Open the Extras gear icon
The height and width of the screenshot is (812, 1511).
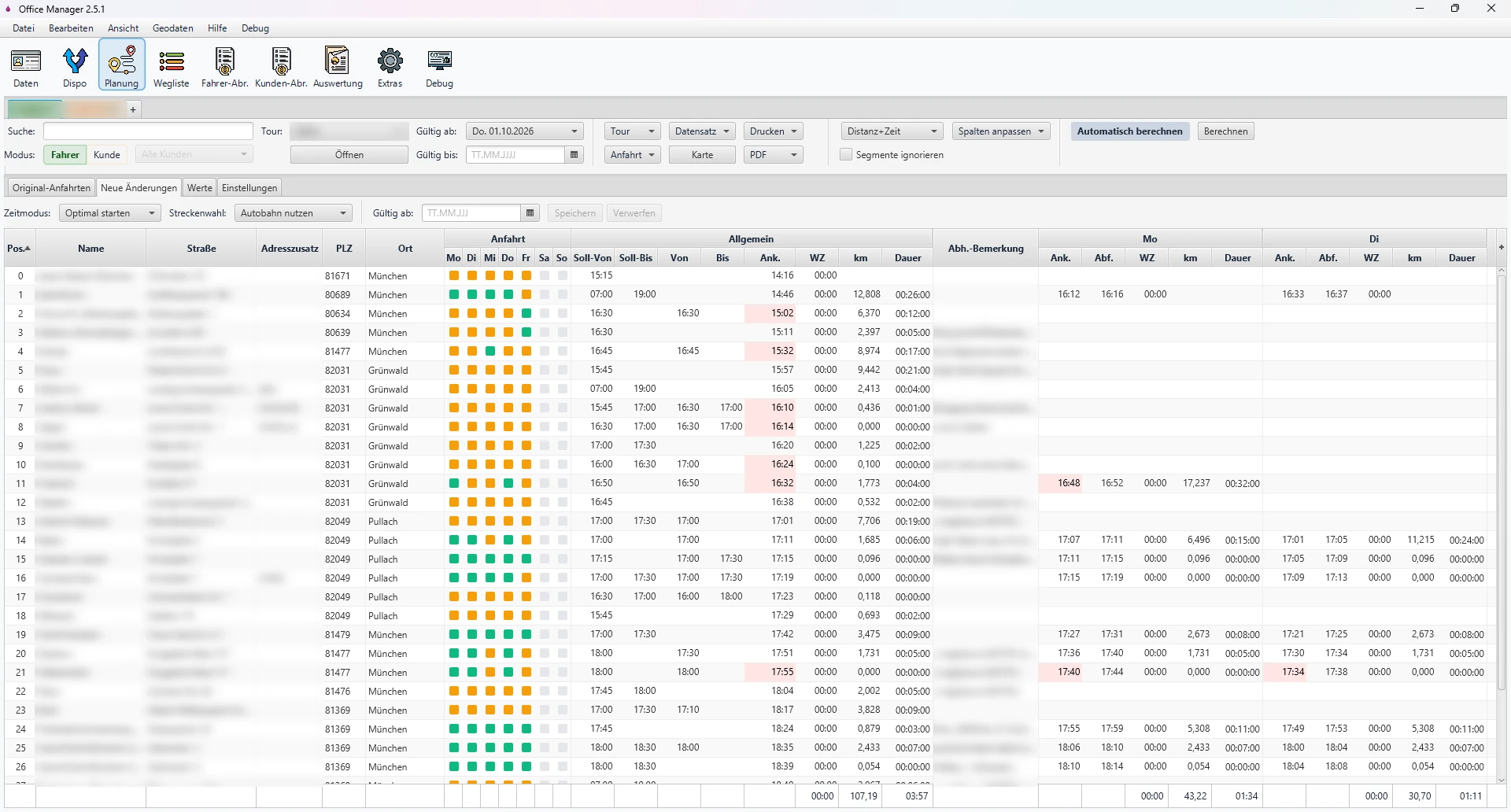(x=390, y=66)
